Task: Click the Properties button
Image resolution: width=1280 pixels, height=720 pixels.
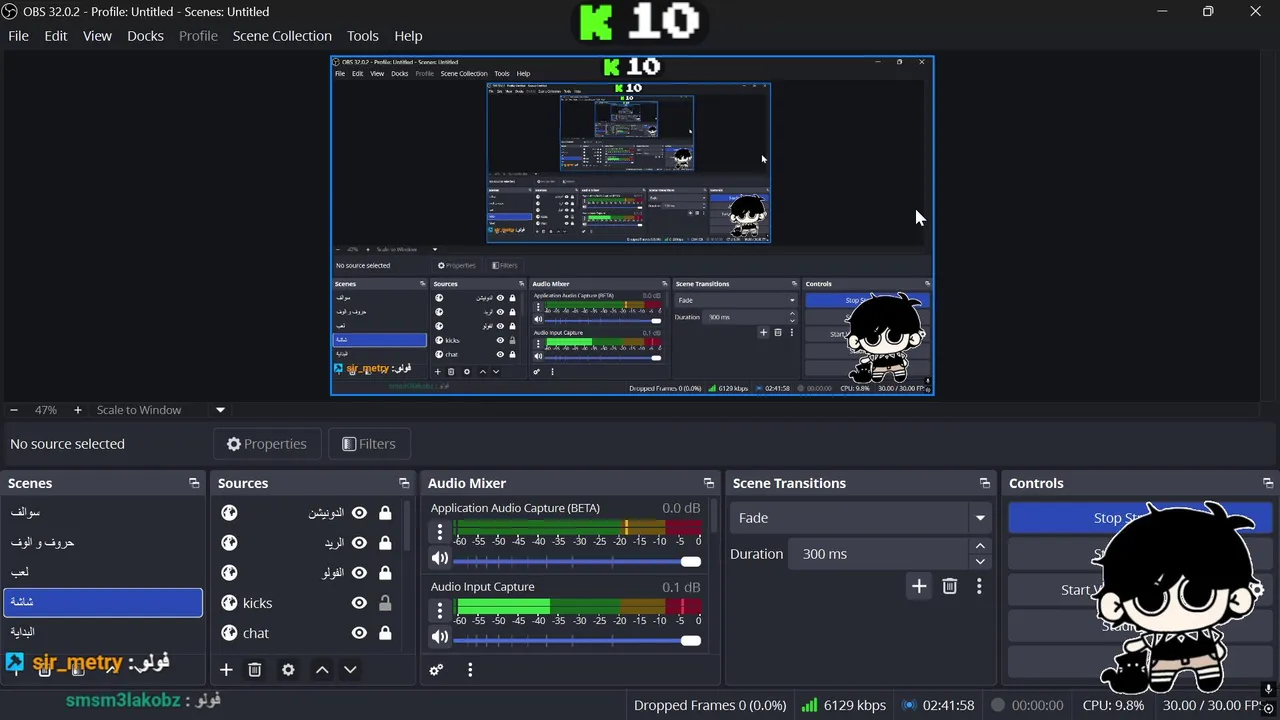Action: click(266, 444)
